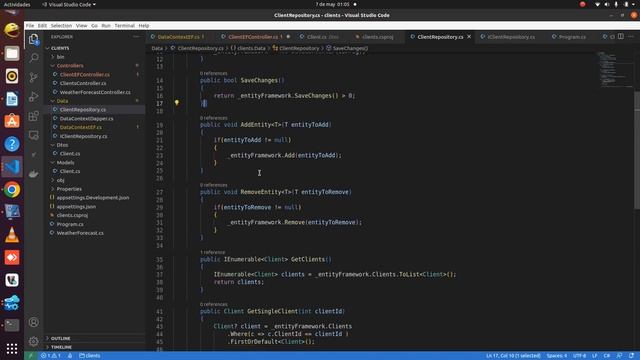Open the Terminal menu

124,25
